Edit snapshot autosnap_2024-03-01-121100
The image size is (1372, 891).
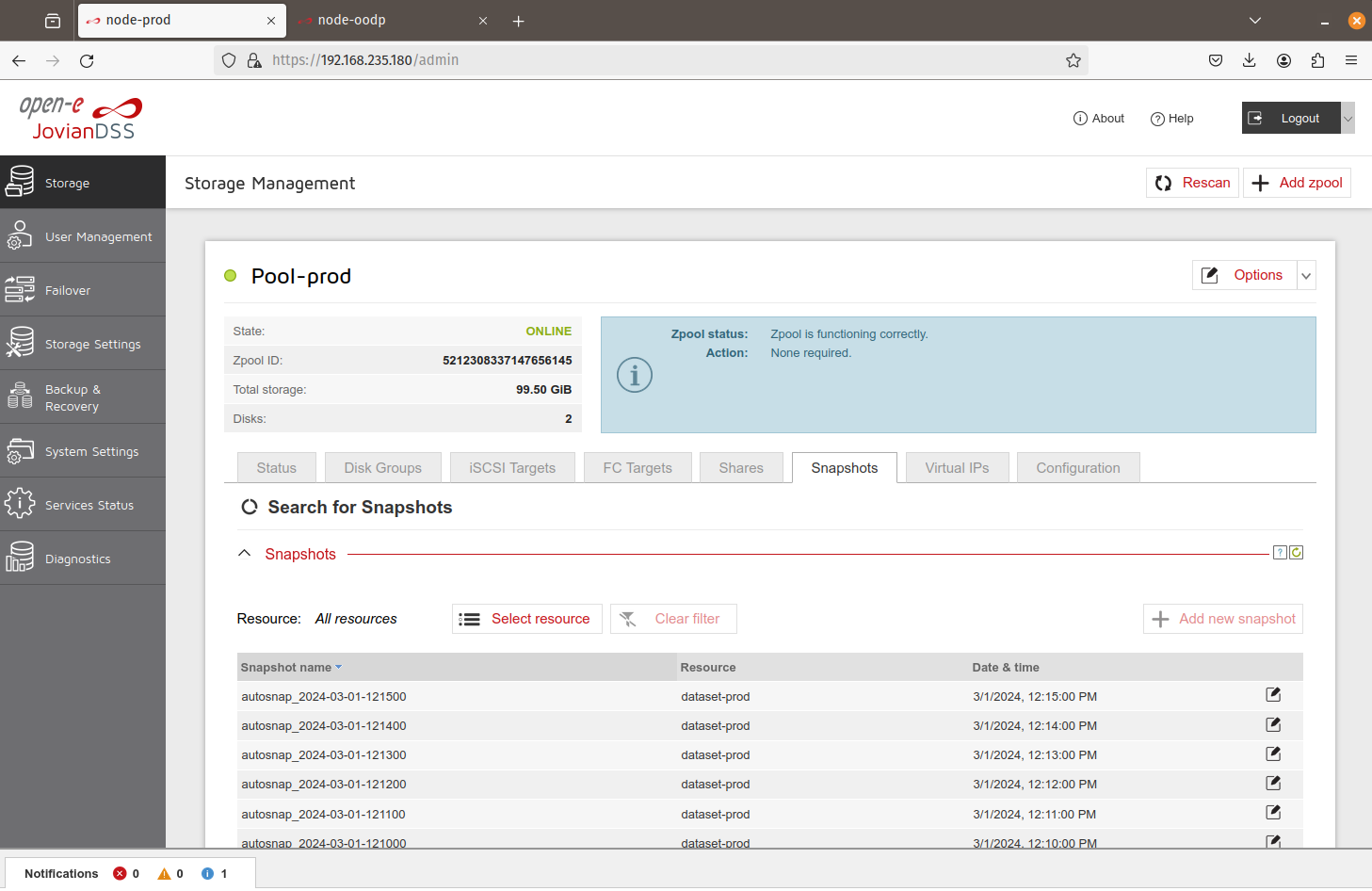(1273, 812)
